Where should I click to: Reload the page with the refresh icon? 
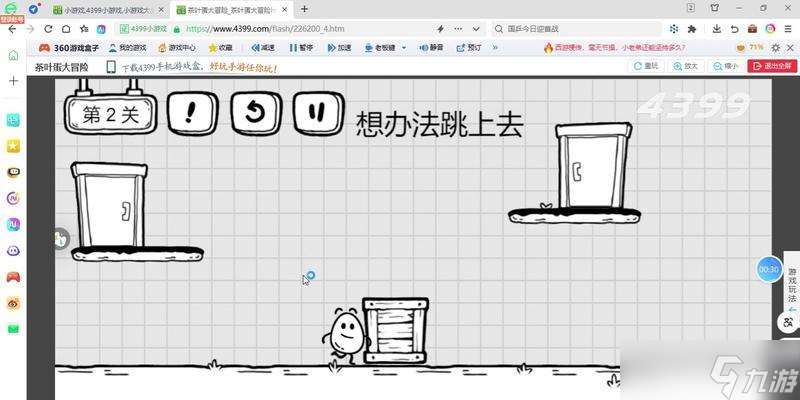pyautogui.click(x=48, y=29)
